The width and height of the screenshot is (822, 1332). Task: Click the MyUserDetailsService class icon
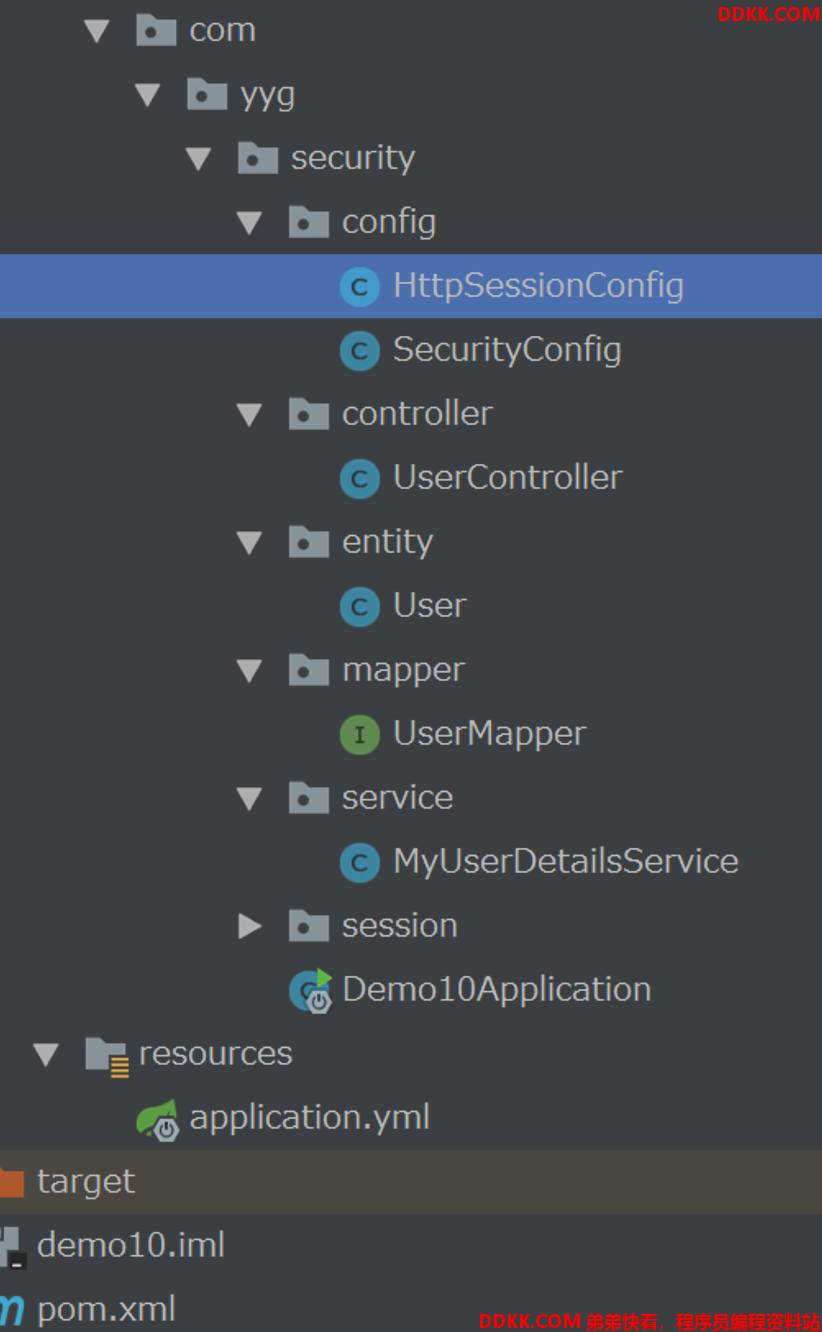(x=359, y=863)
